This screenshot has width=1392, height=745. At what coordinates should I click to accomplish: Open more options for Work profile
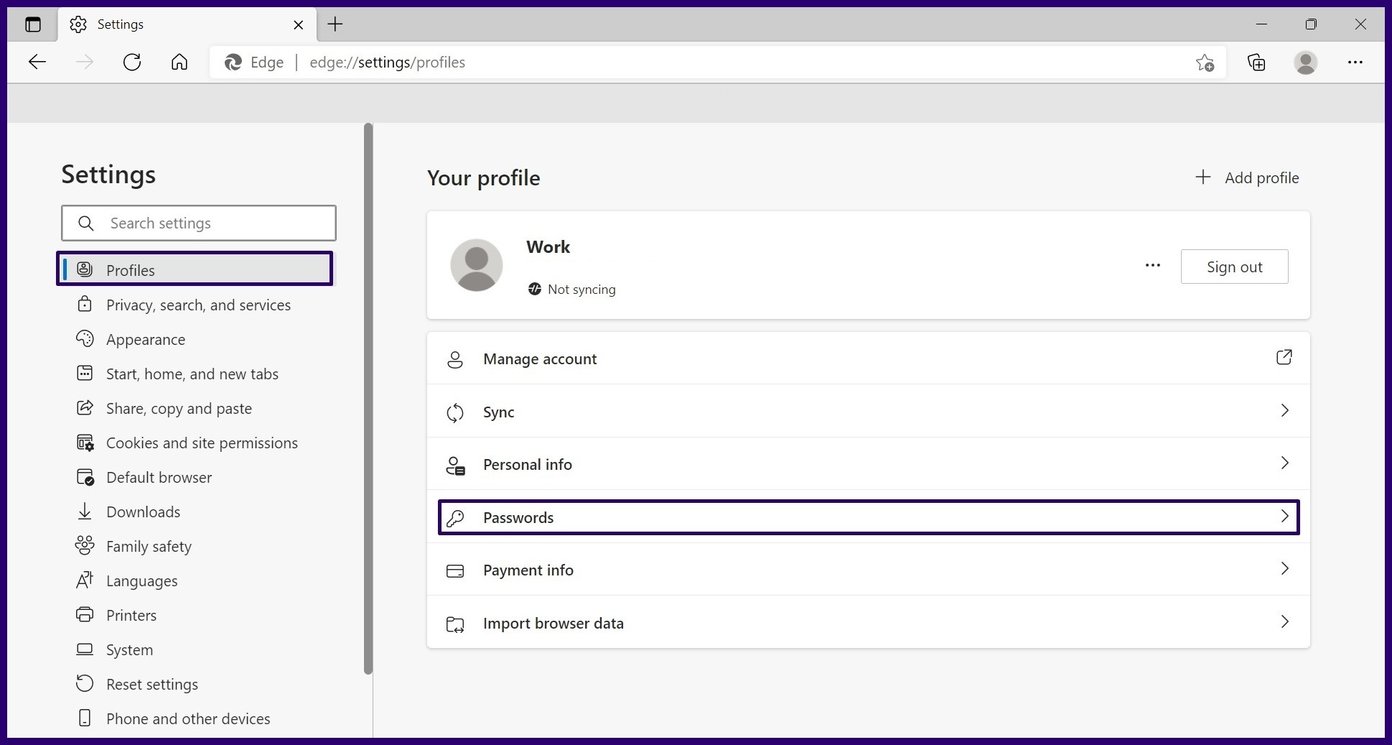(1153, 266)
